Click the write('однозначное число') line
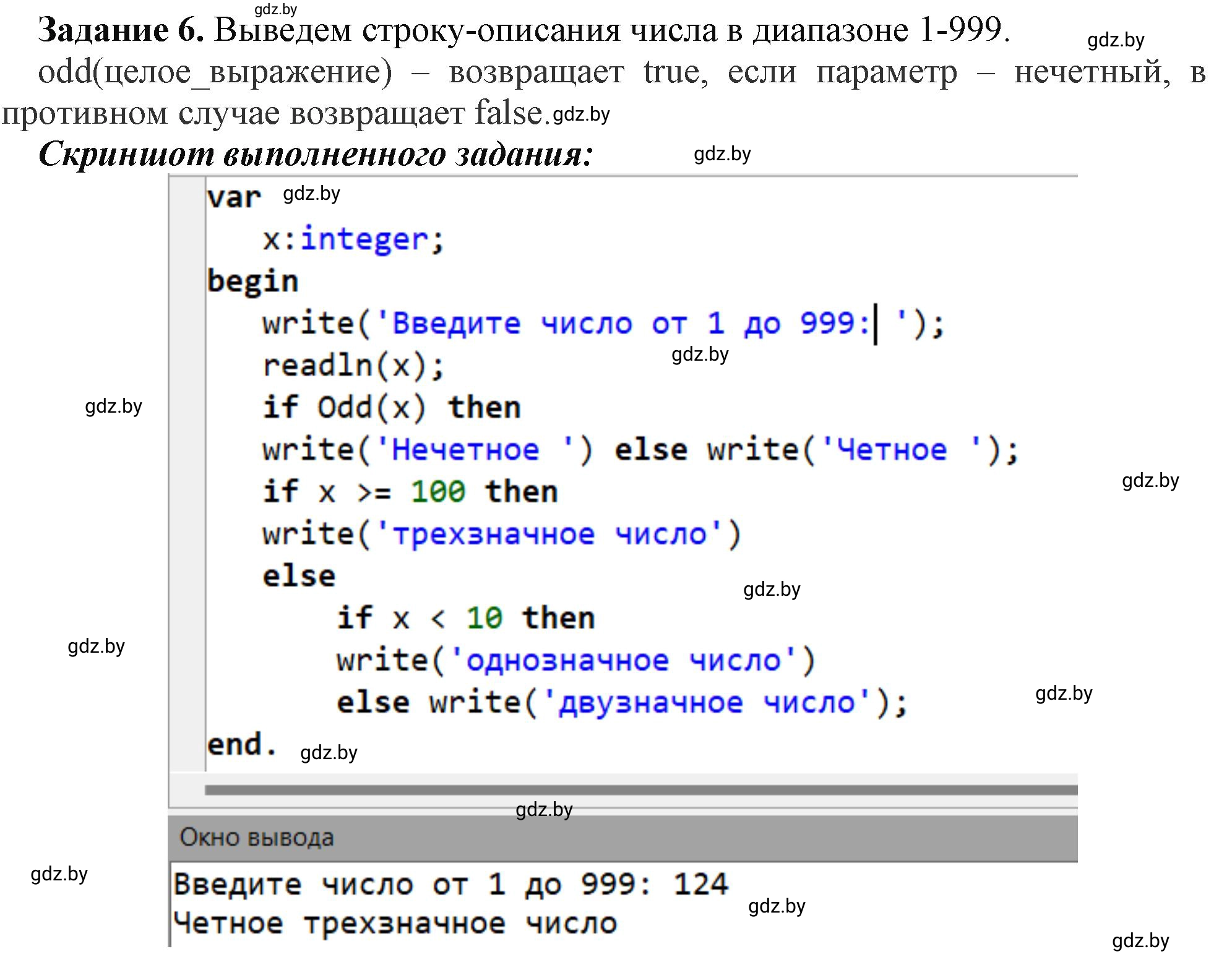The width and height of the screenshot is (1232, 967). [x=576, y=660]
